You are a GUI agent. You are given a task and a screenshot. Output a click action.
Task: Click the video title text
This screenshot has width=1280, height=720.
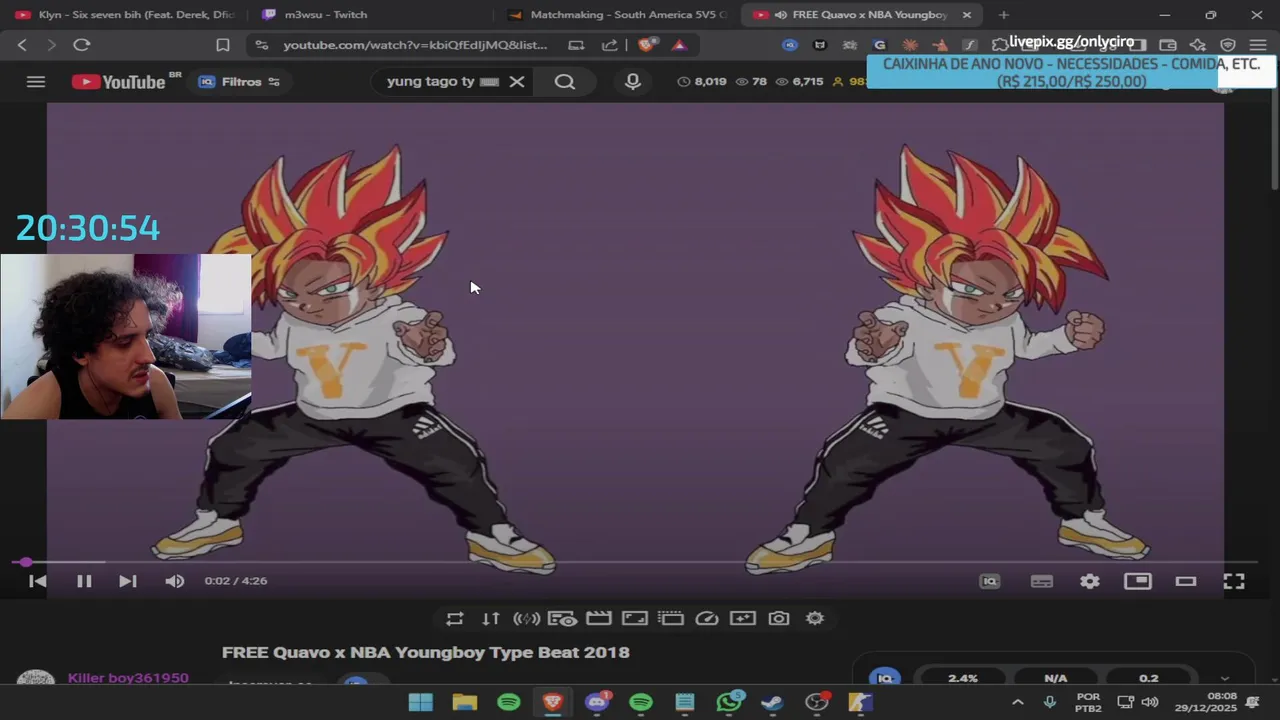coord(426,652)
